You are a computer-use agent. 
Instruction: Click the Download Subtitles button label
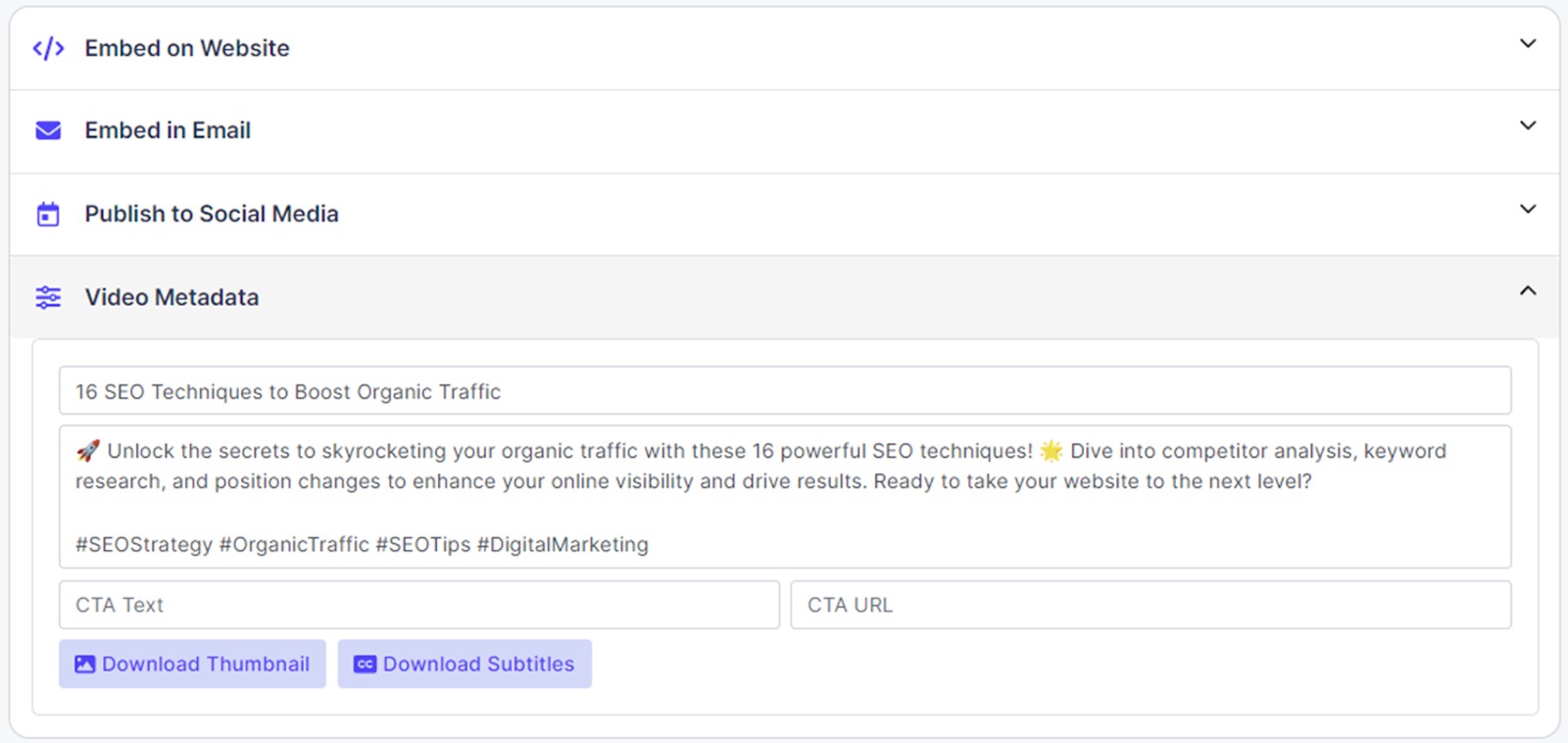pos(478,665)
